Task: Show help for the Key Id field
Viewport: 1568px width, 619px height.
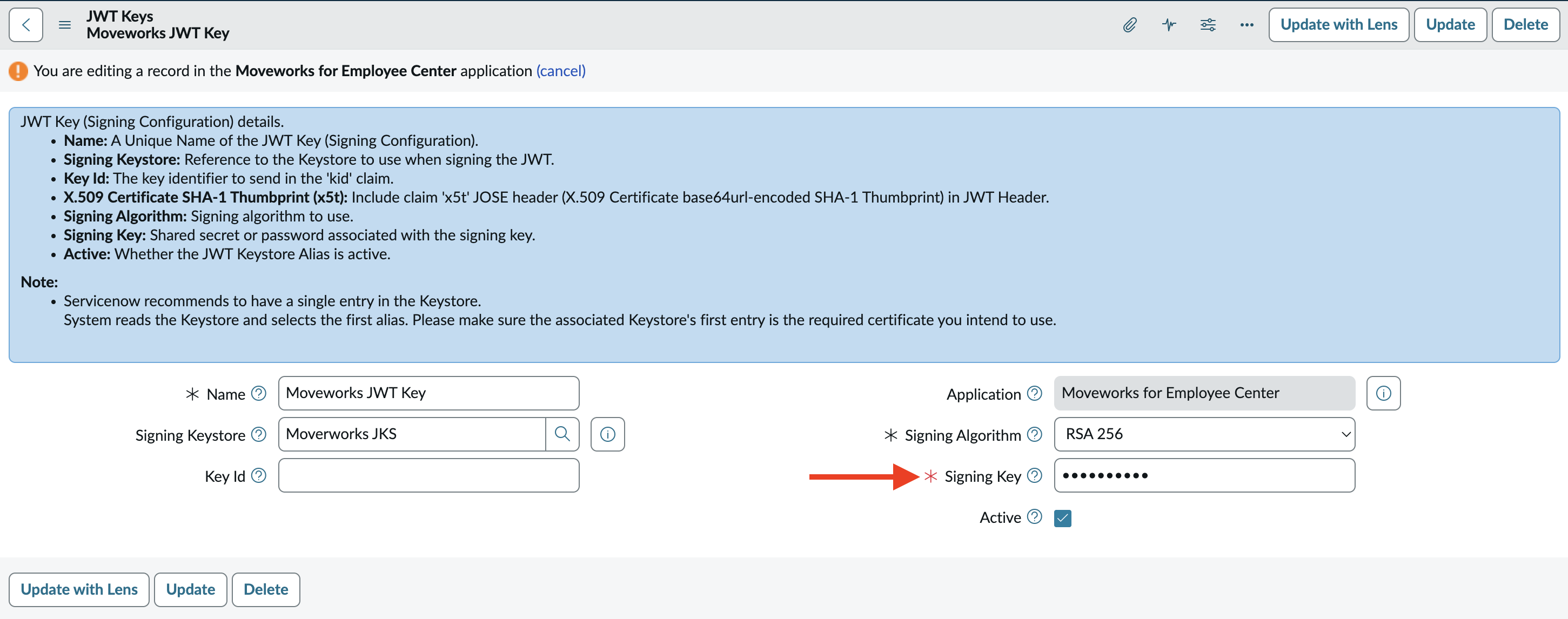Action: [259, 475]
